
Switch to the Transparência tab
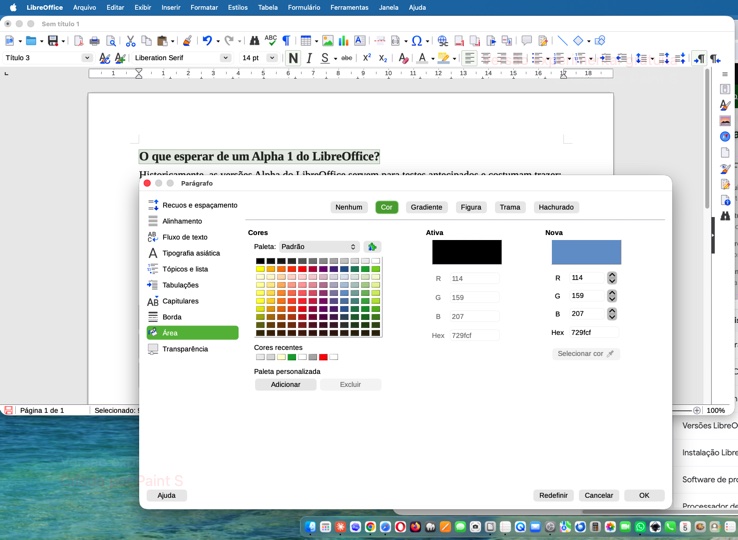(193, 349)
